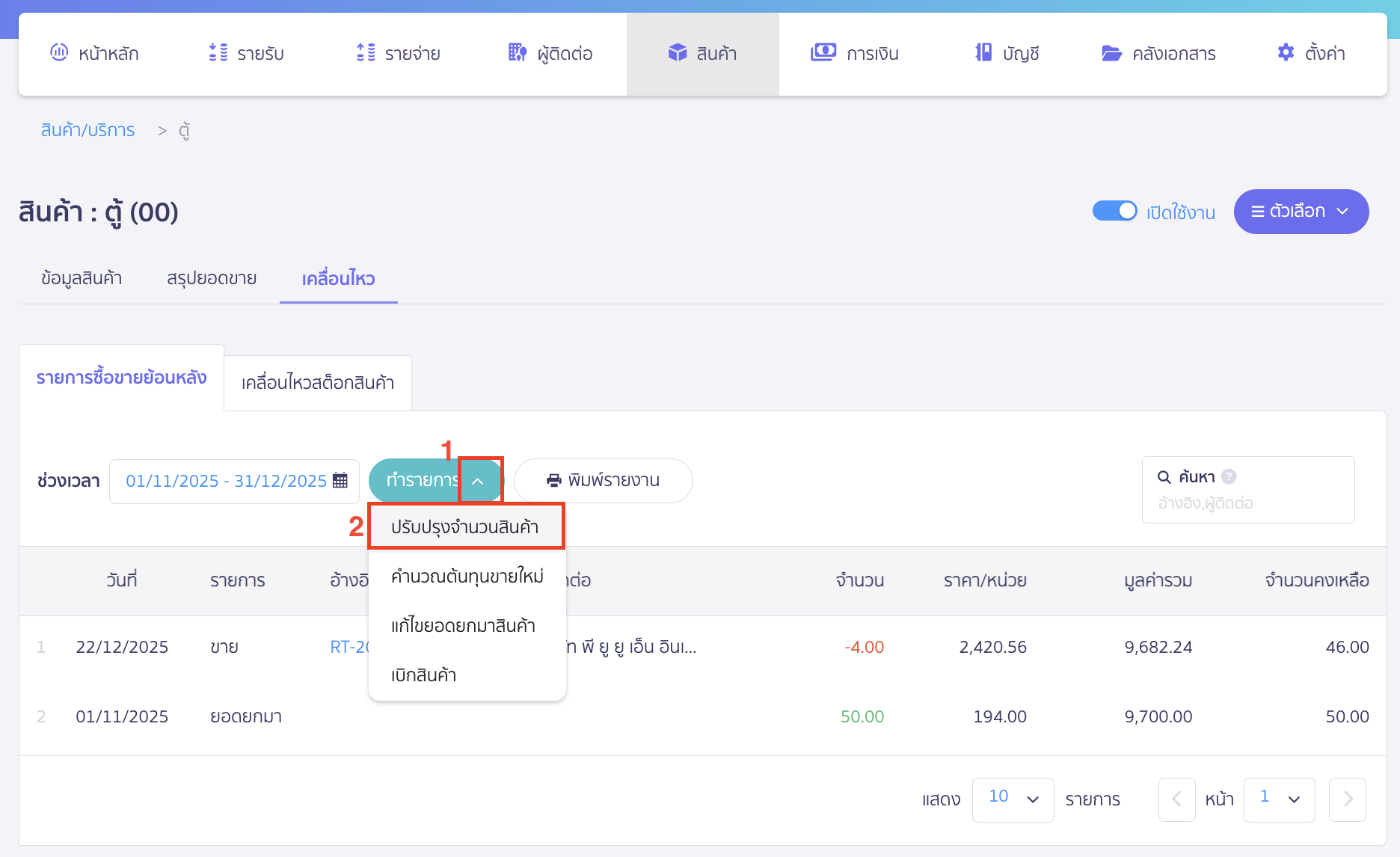Click the สินค้า/บริการ breadcrumb link
This screenshot has width=1400, height=857.
coord(87,130)
